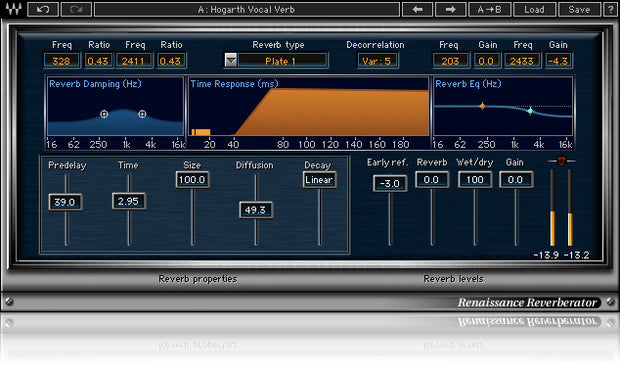Select the damping high Freq value 2411

[133, 60]
